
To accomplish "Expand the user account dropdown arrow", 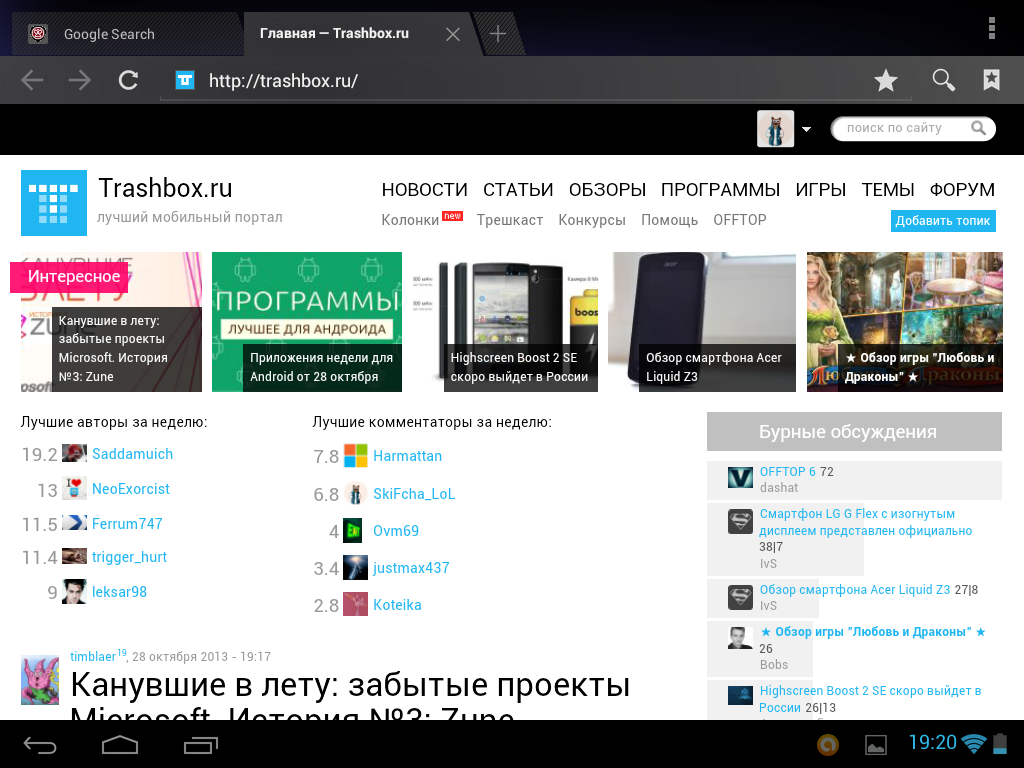I will click(x=807, y=129).
